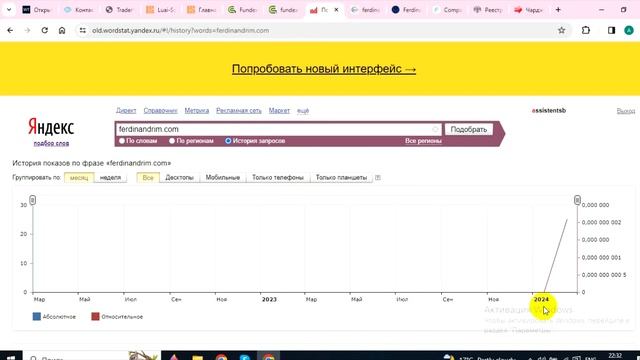Toggle the 'Абсолютное' legend series
This screenshot has height=360, width=640.
[54, 316]
